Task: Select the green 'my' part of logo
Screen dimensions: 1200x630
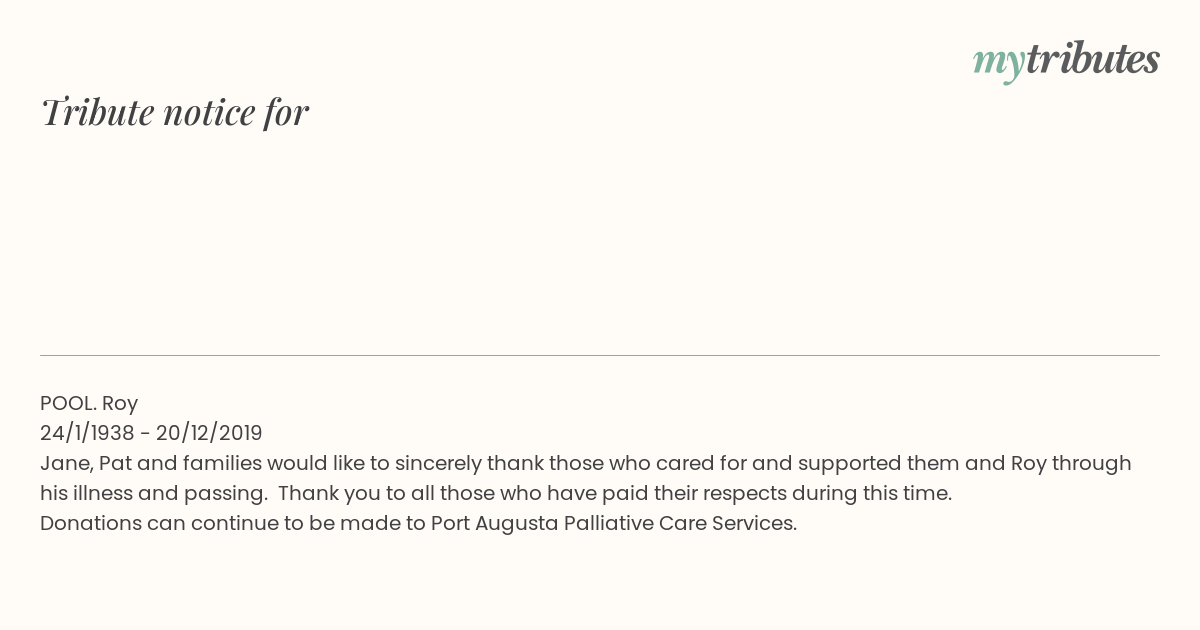Action: pyautogui.click(x=999, y=63)
